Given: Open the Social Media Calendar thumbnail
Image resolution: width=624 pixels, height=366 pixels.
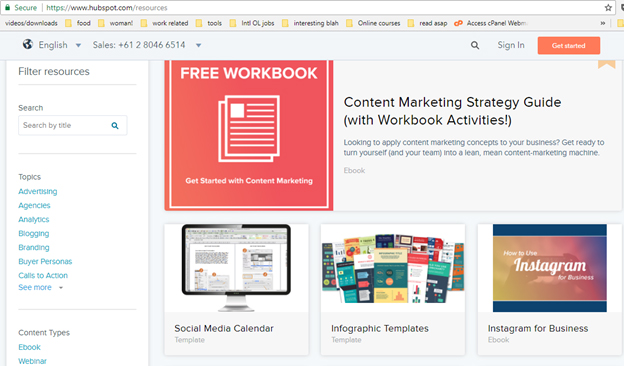Looking at the screenshot, I should (236, 268).
